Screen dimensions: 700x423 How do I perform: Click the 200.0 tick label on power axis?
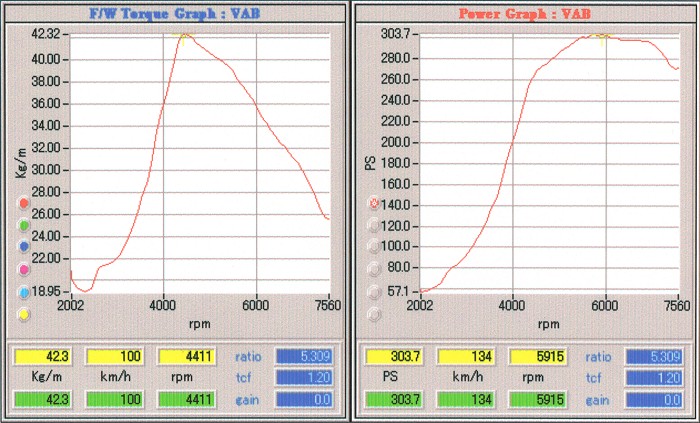[x=396, y=142]
